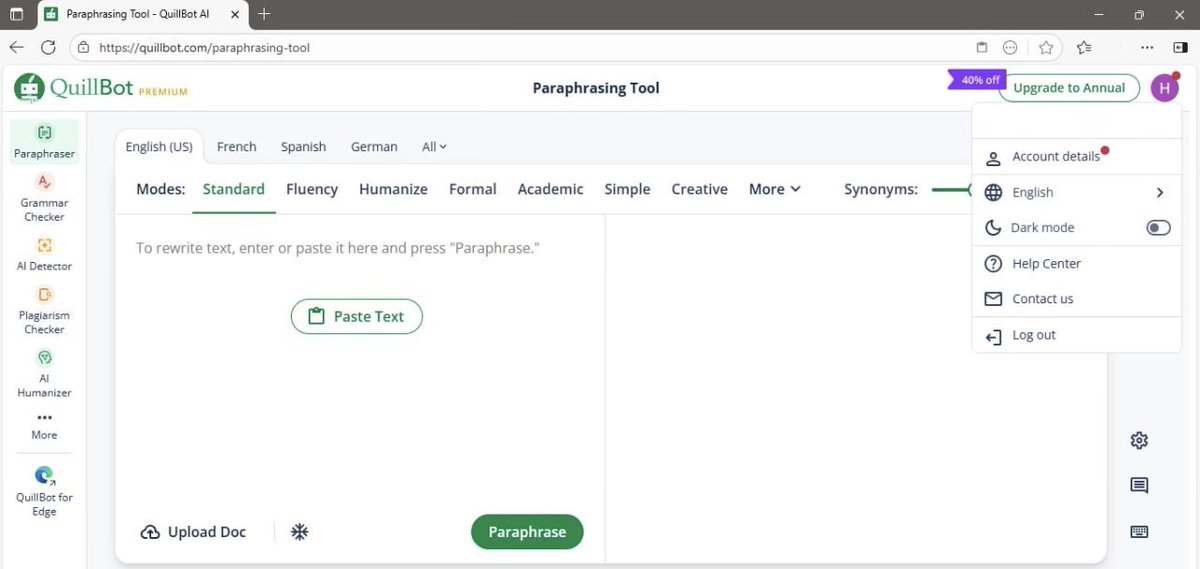This screenshot has width=1200, height=569.
Task: Click the Paraphrase button
Action: (527, 532)
